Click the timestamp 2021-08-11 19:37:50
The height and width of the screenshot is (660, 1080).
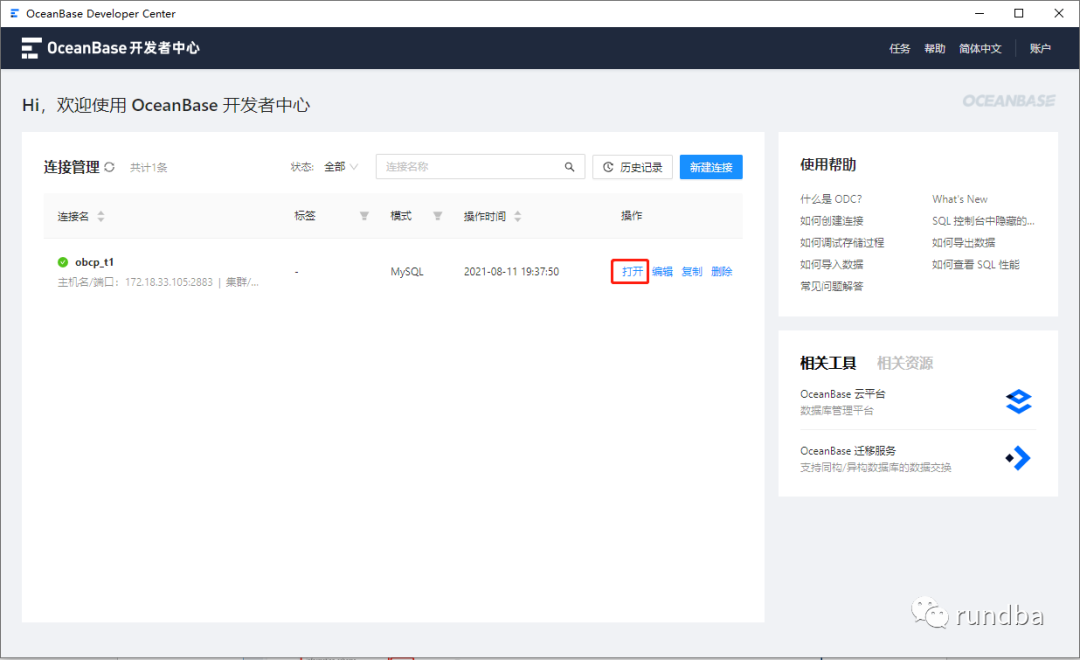(x=511, y=271)
